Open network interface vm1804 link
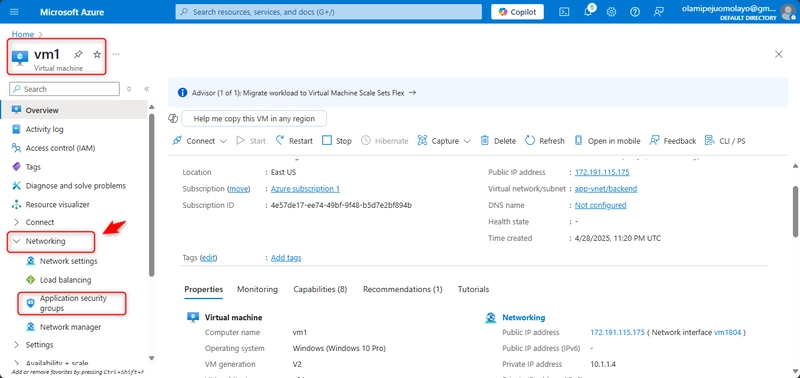This screenshot has height=378, width=800. 727,332
